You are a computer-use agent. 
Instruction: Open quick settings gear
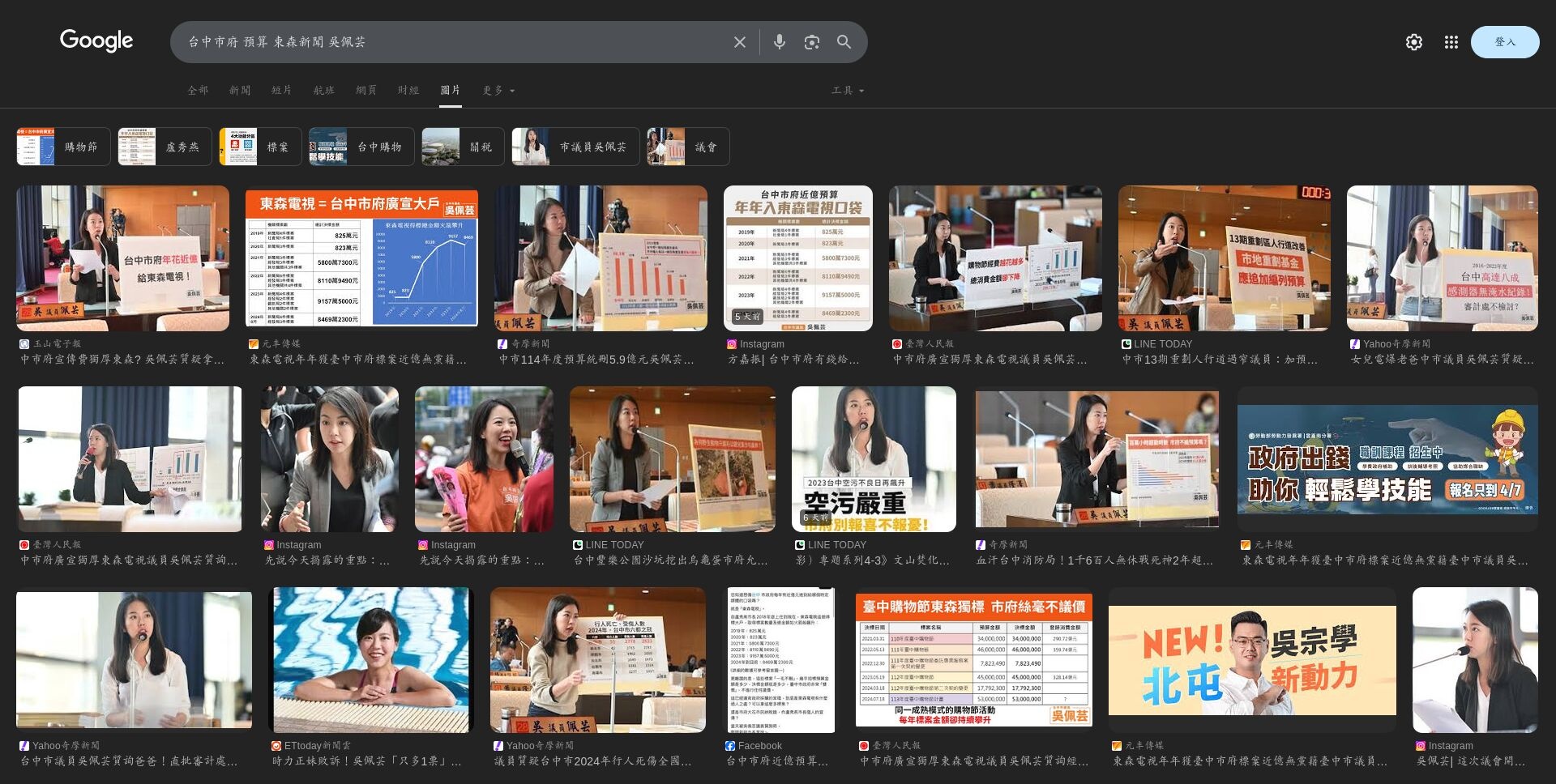tap(1413, 42)
